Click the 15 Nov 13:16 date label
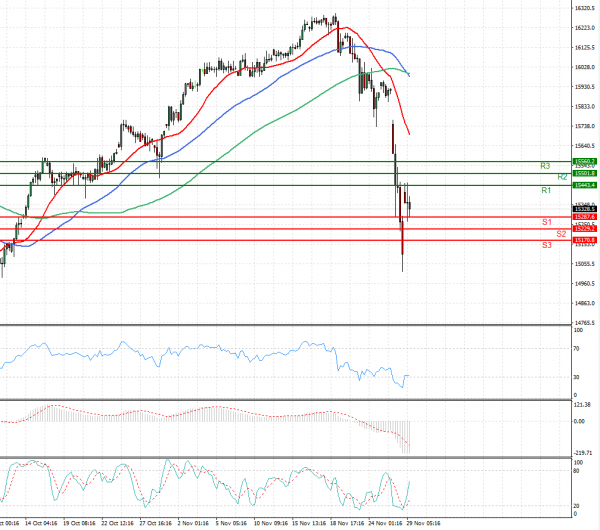 (308, 523)
